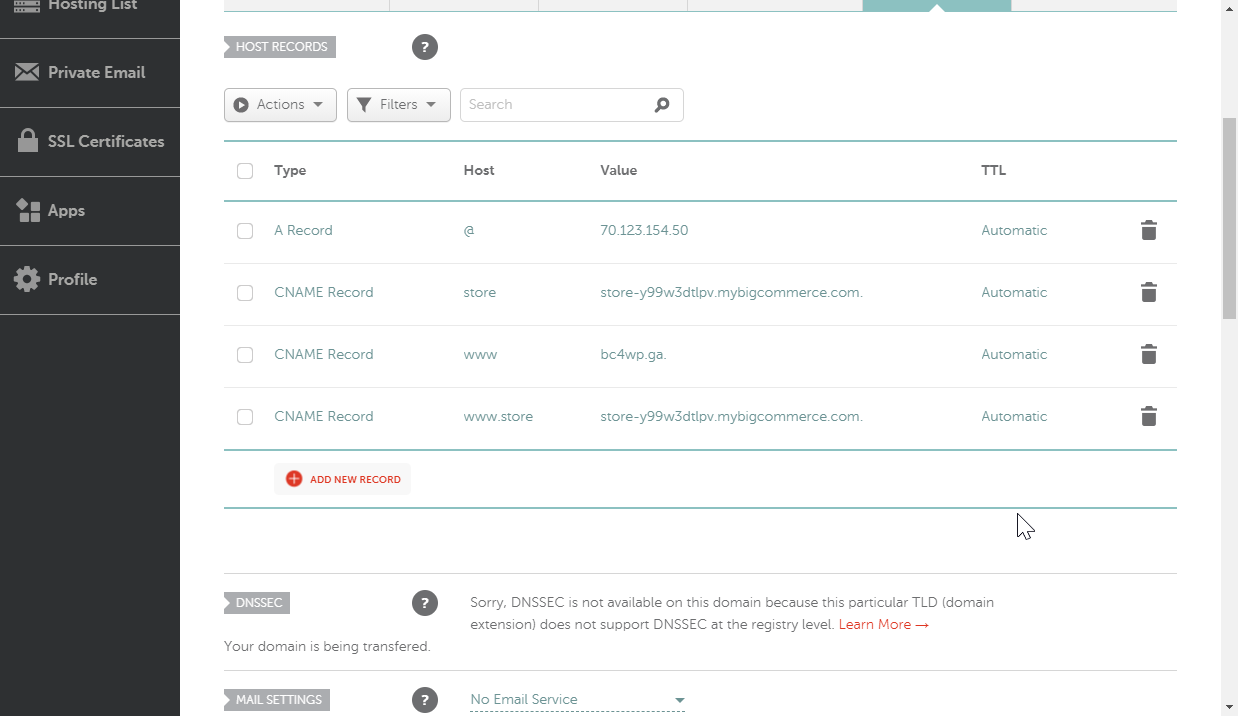Focus the host records Search field

(x=555, y=105)
